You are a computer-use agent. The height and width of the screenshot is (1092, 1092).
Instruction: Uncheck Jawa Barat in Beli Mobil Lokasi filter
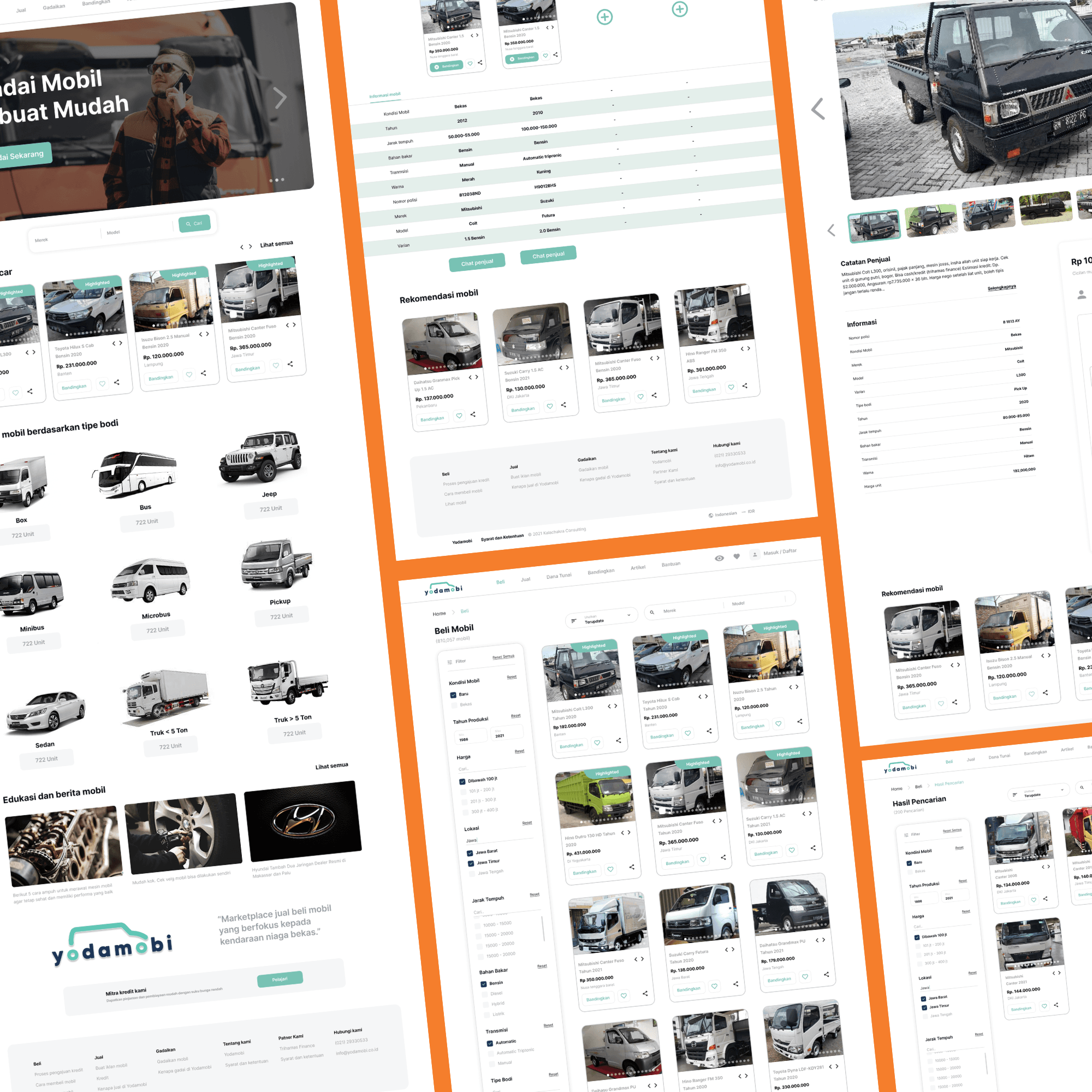(470, 853)
